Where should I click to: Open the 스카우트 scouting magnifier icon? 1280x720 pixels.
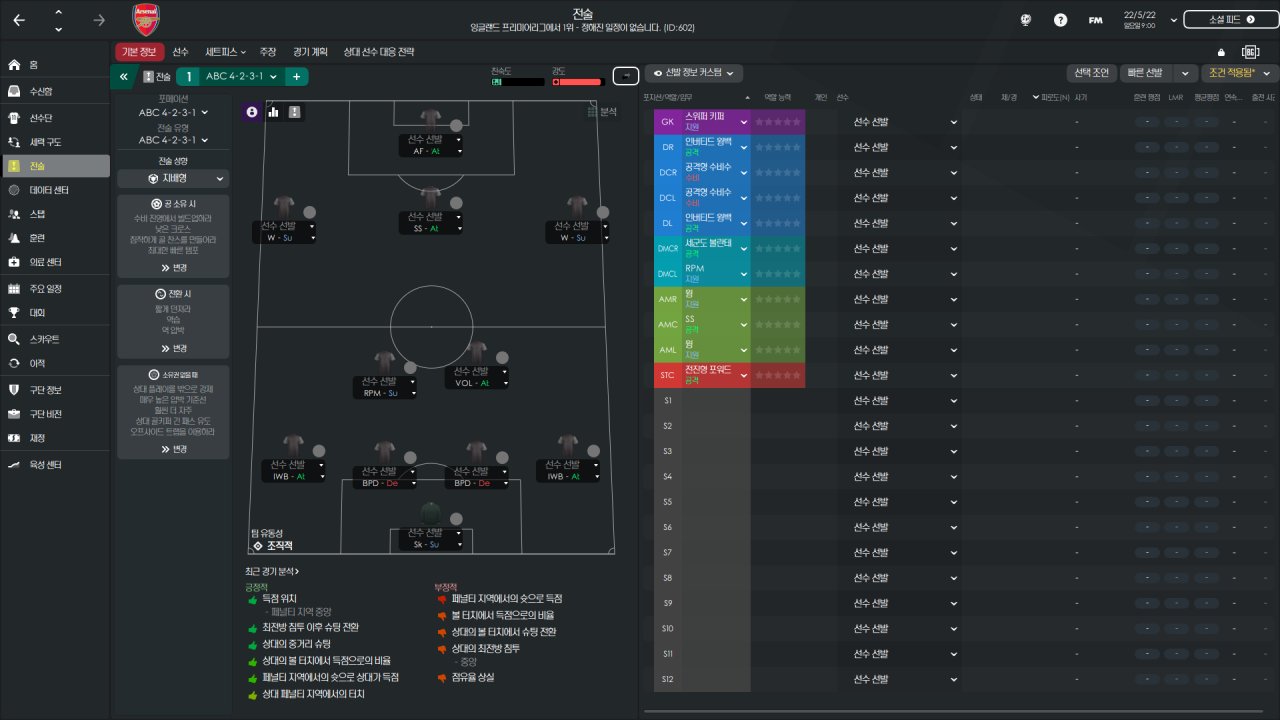pos(14,339)
